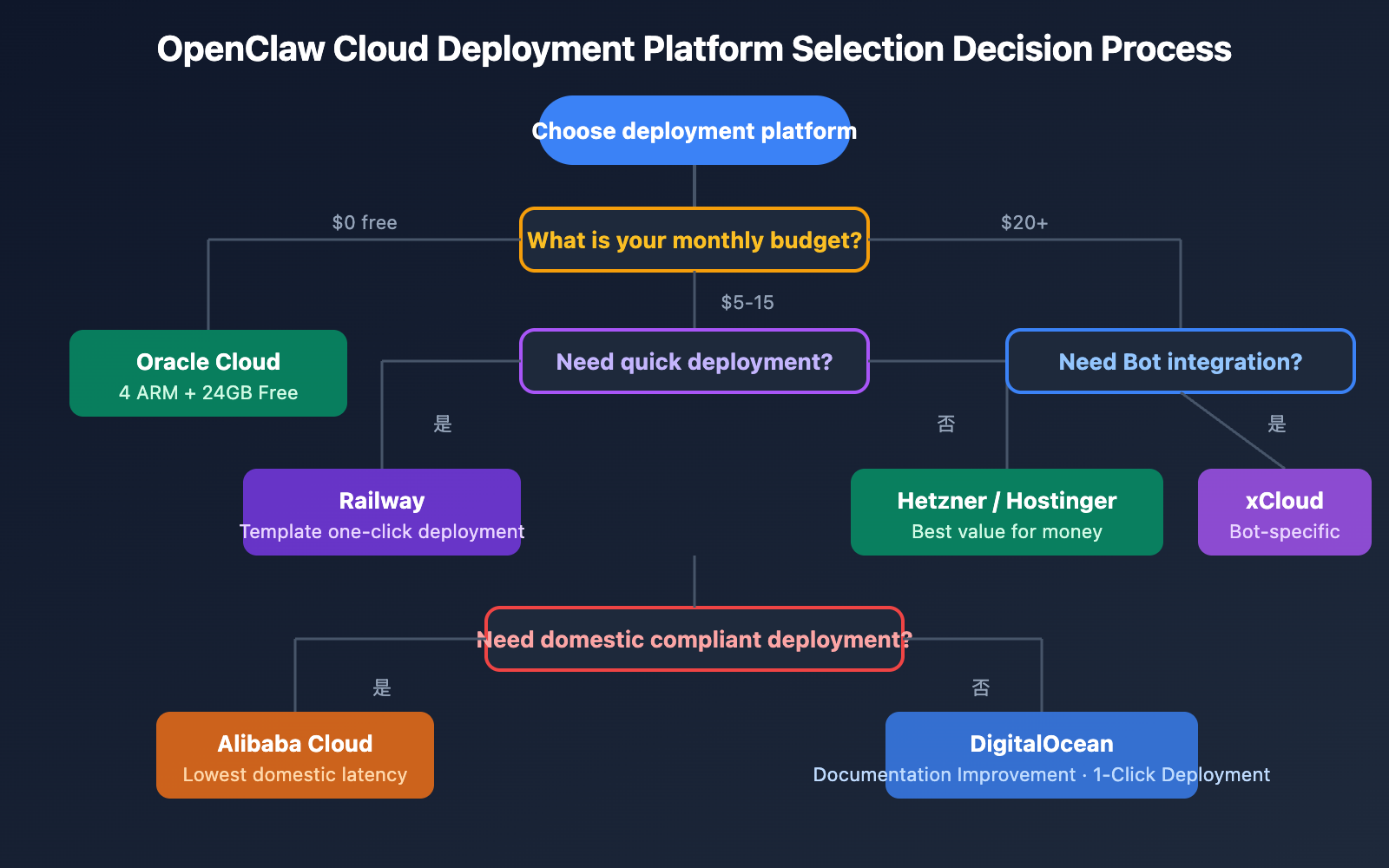Click the 是 label above xCloud
Viewport: 1389px width, 868px height.
tap(1275, 424)
